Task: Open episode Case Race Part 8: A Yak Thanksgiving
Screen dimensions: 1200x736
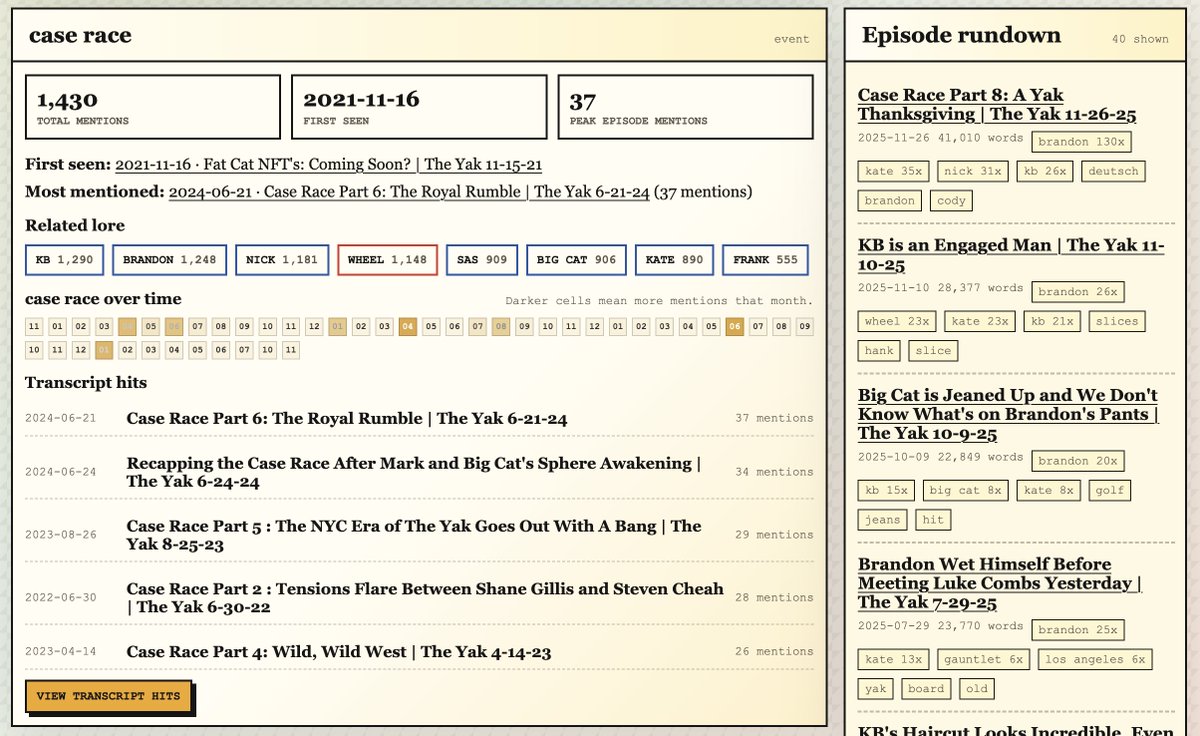Action: click(997, 105)
